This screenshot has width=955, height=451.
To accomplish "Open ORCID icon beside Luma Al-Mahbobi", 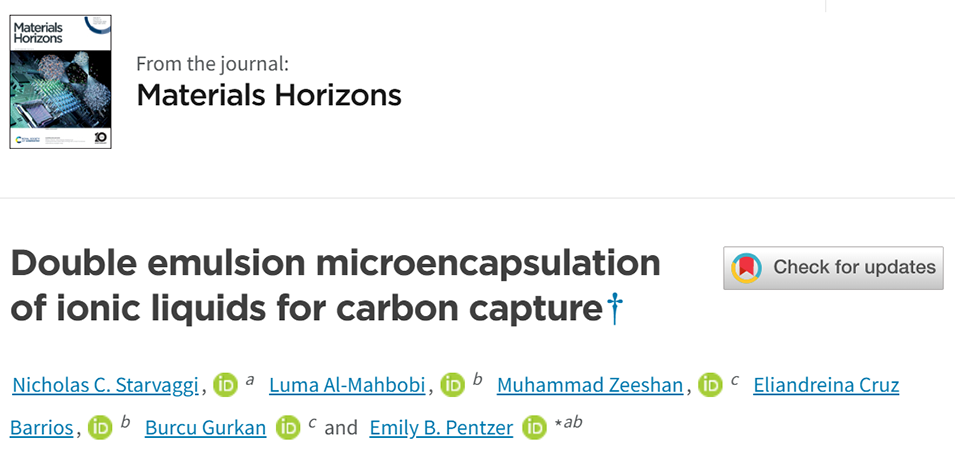I will (453, 385).
